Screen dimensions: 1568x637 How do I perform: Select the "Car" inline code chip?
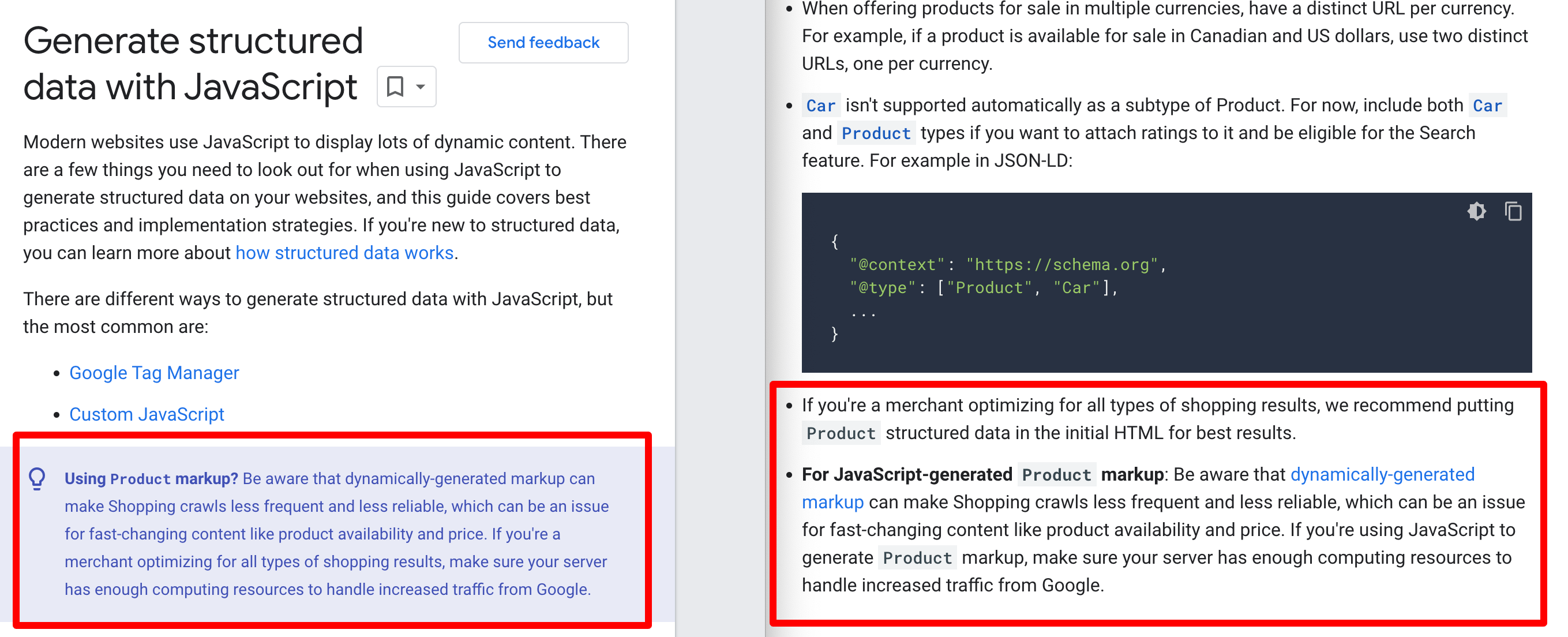tap(820, 105)
